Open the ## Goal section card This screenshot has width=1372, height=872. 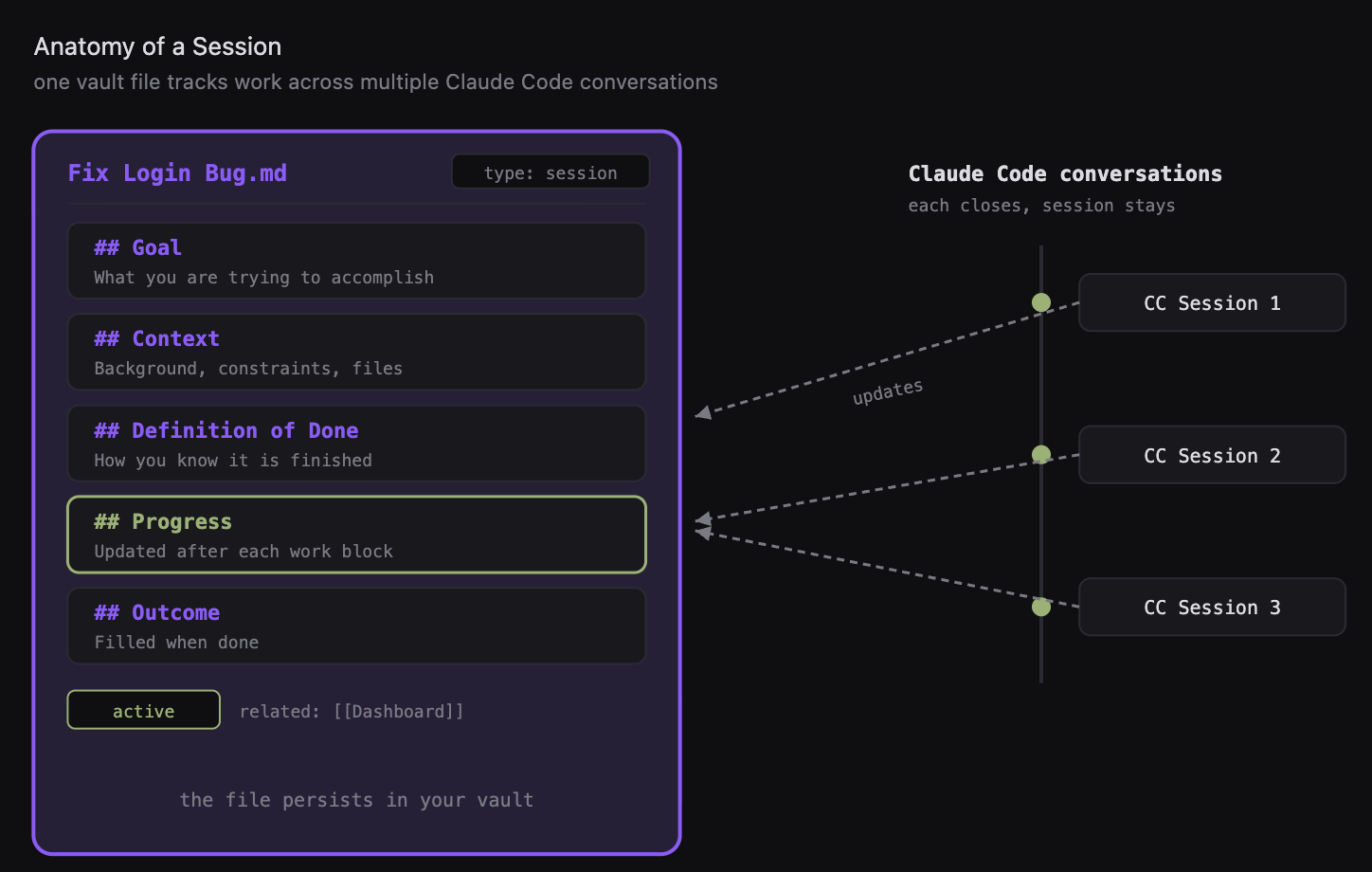(x=356, y=261)
